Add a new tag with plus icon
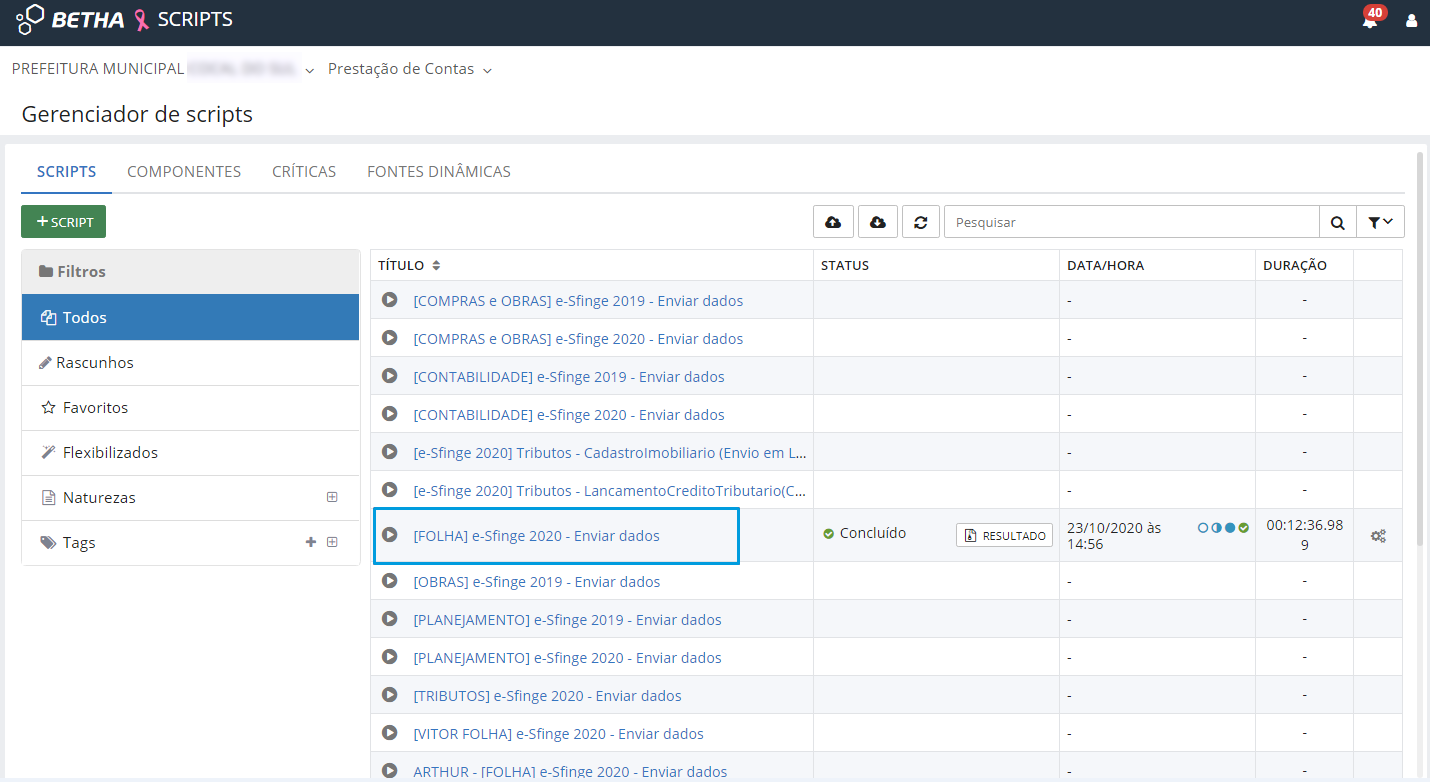The width and height of the screenshot is (1430, 782). pyautogui.click(x=311, y=542)
